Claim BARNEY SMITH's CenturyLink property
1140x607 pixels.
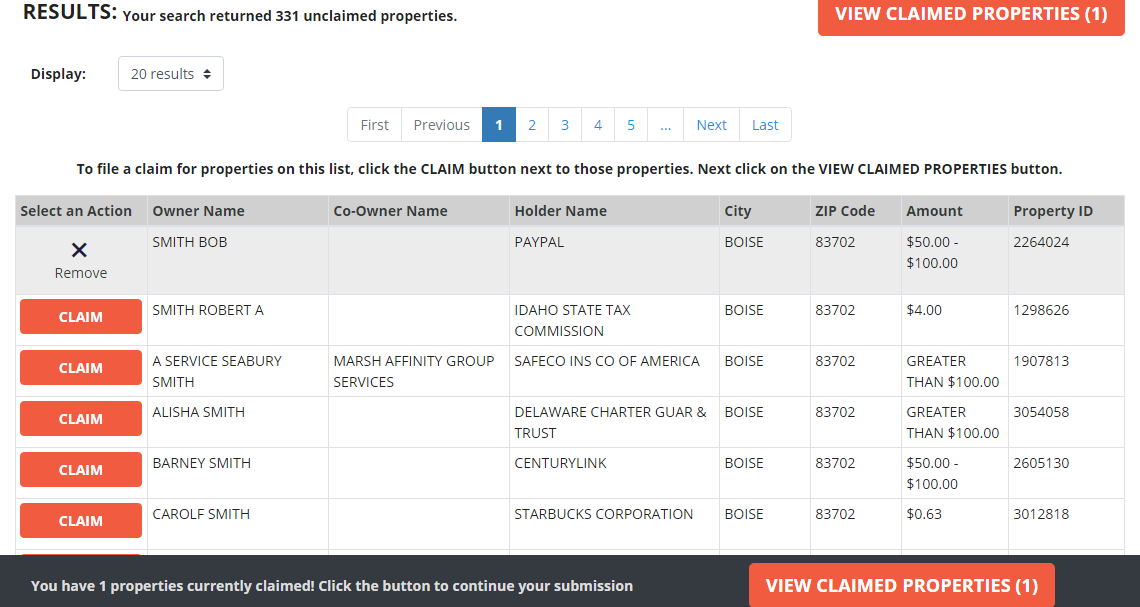click(x=80, y=469)
